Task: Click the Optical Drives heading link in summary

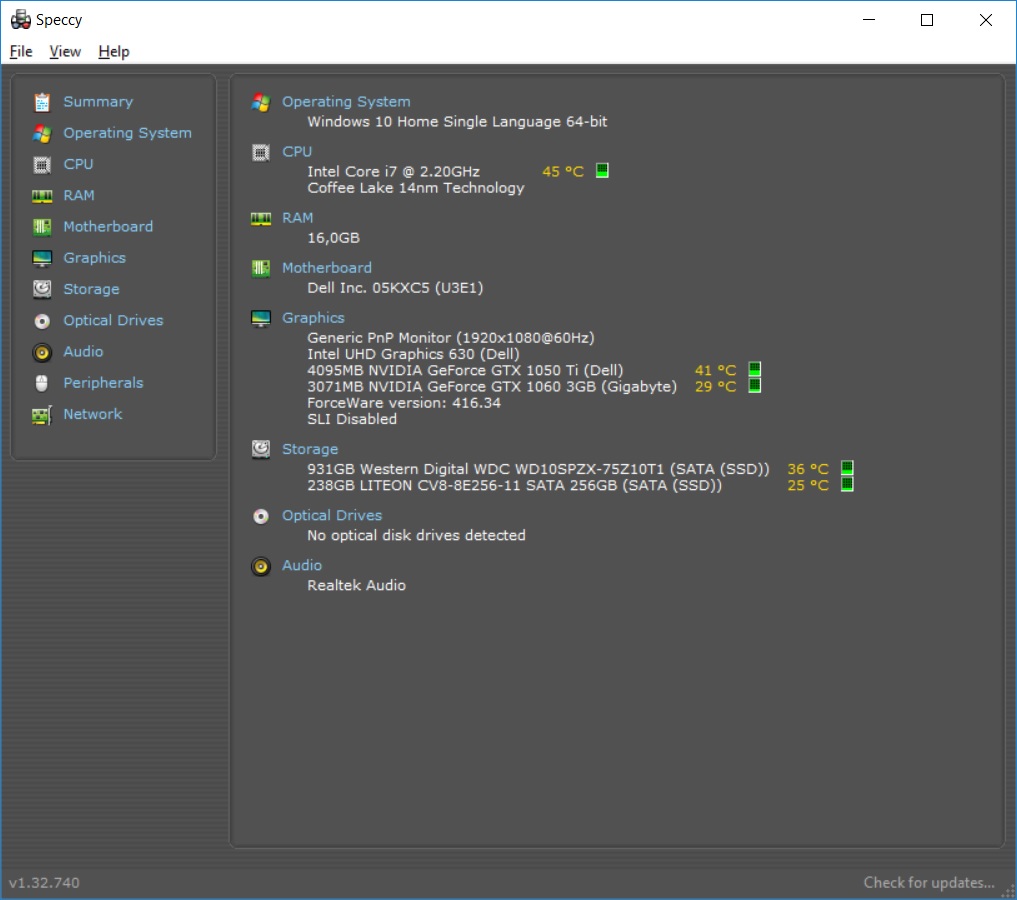Action: tap(331, 515)
